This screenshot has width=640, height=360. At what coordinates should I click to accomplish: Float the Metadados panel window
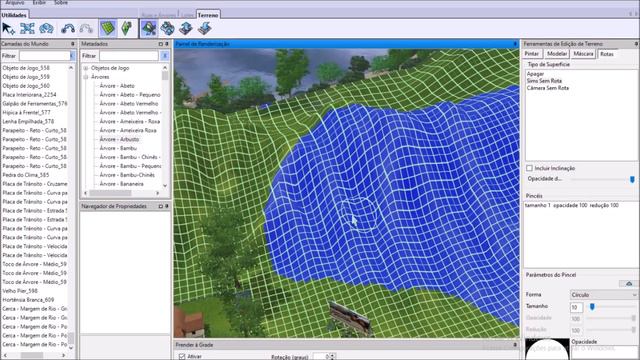[x=160, y=44]
